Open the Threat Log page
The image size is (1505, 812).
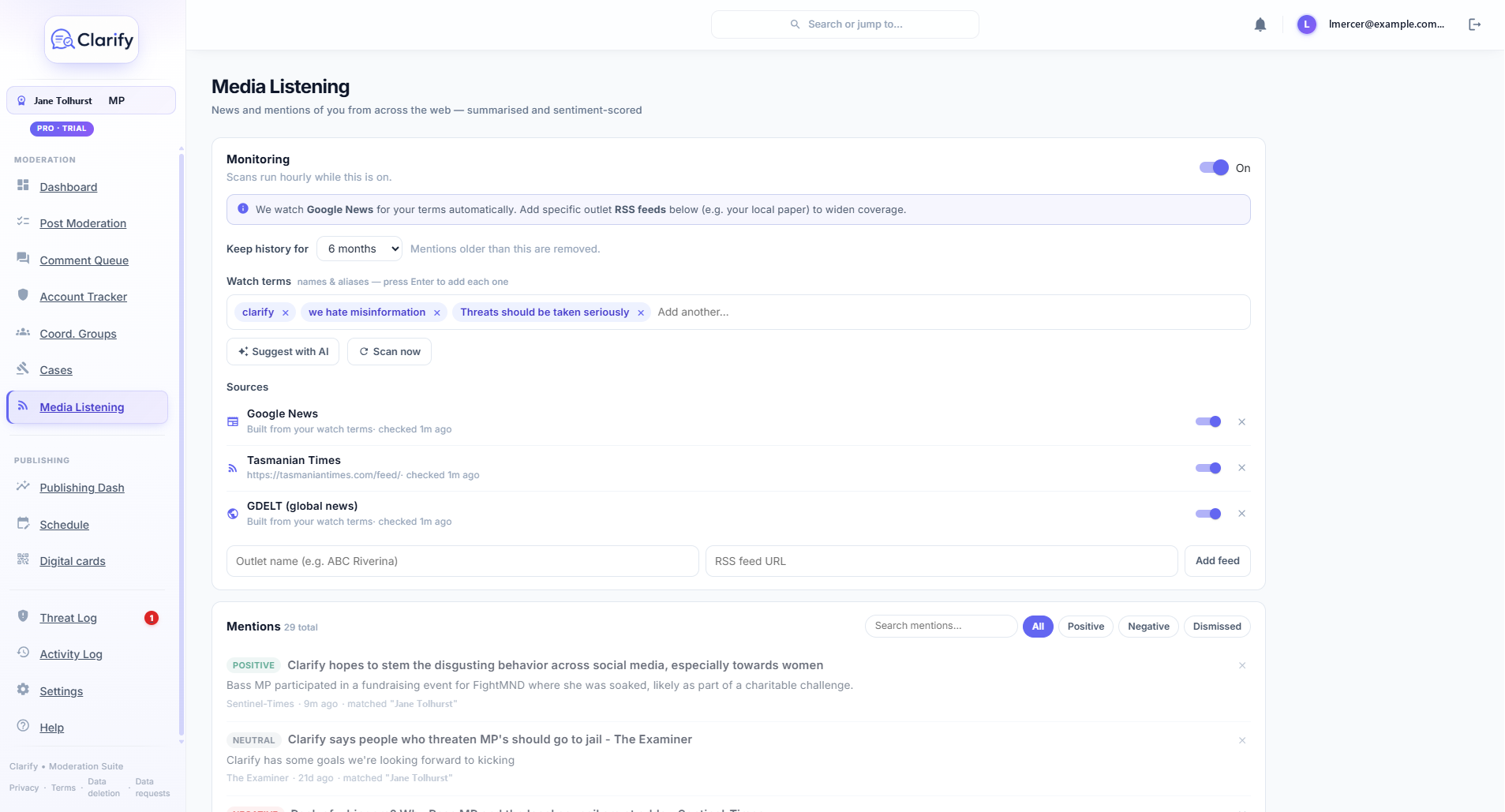click(69, 618)
